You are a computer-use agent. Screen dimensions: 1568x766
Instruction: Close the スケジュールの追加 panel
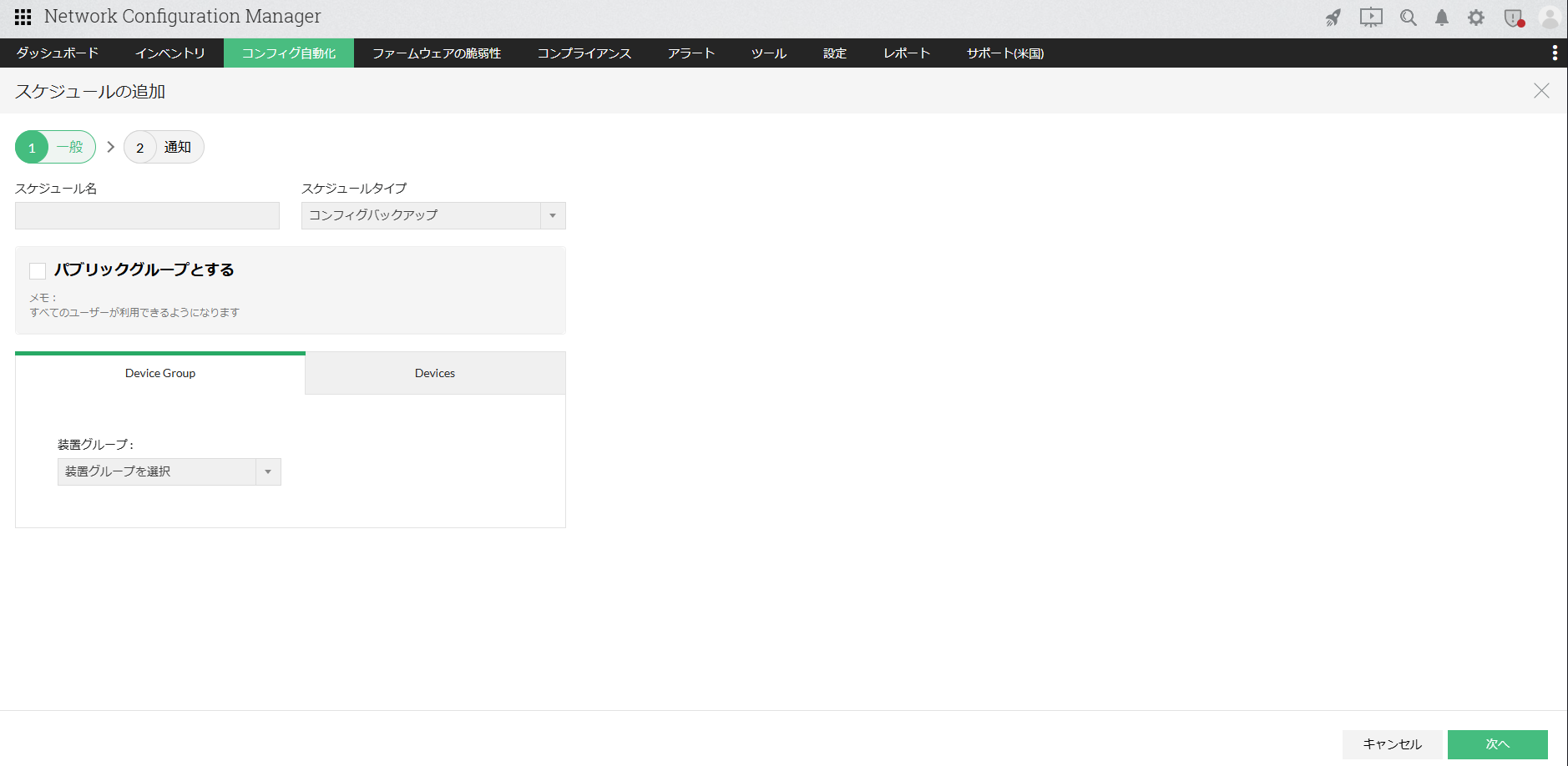1541,91
